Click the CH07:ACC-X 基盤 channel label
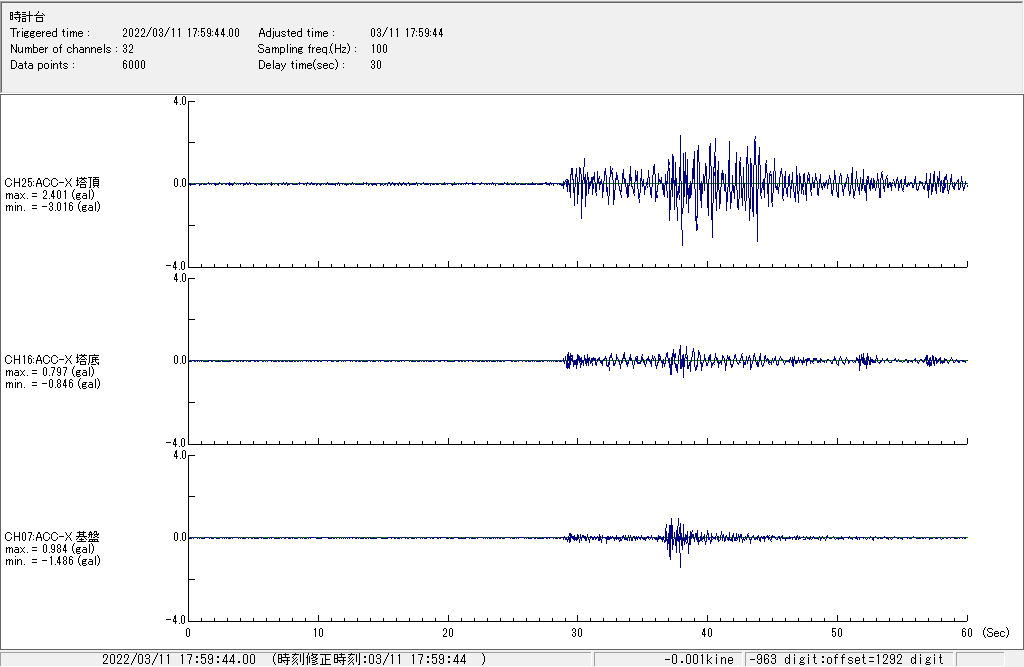The height and width of the screenshot is (667, 1024). click(52, 536)
